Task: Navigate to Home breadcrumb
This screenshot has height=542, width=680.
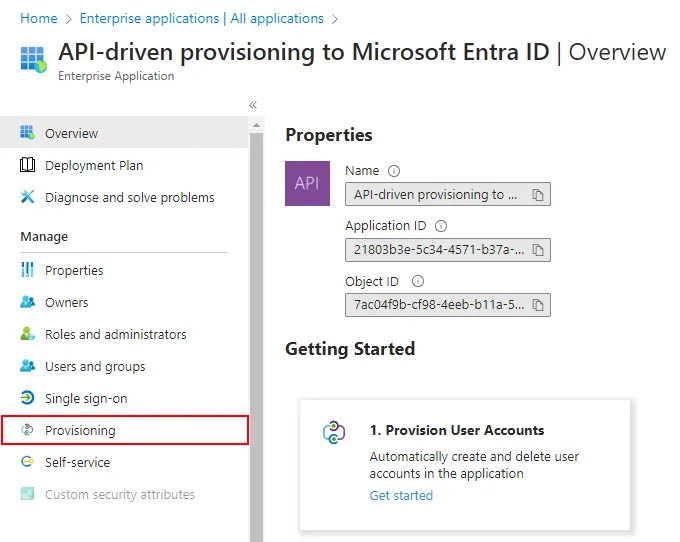Action: pos(39,18)
